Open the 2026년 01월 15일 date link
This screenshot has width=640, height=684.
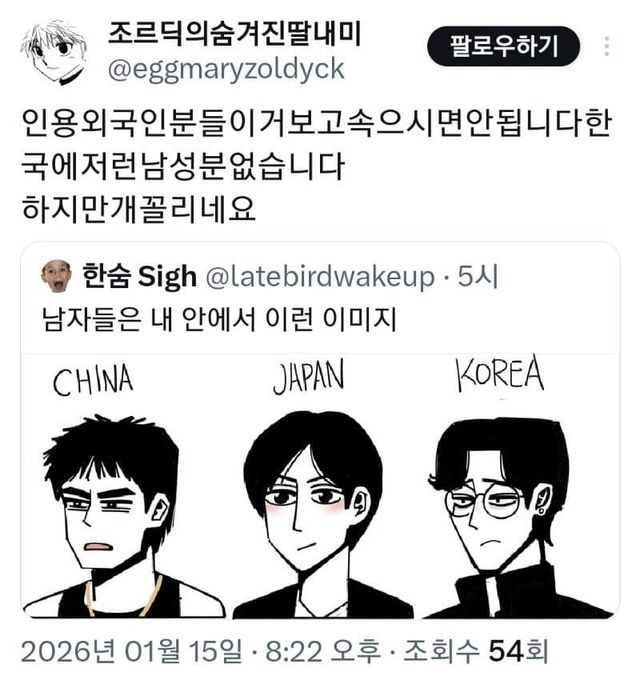pyautogui.click(x=131, y=652)
